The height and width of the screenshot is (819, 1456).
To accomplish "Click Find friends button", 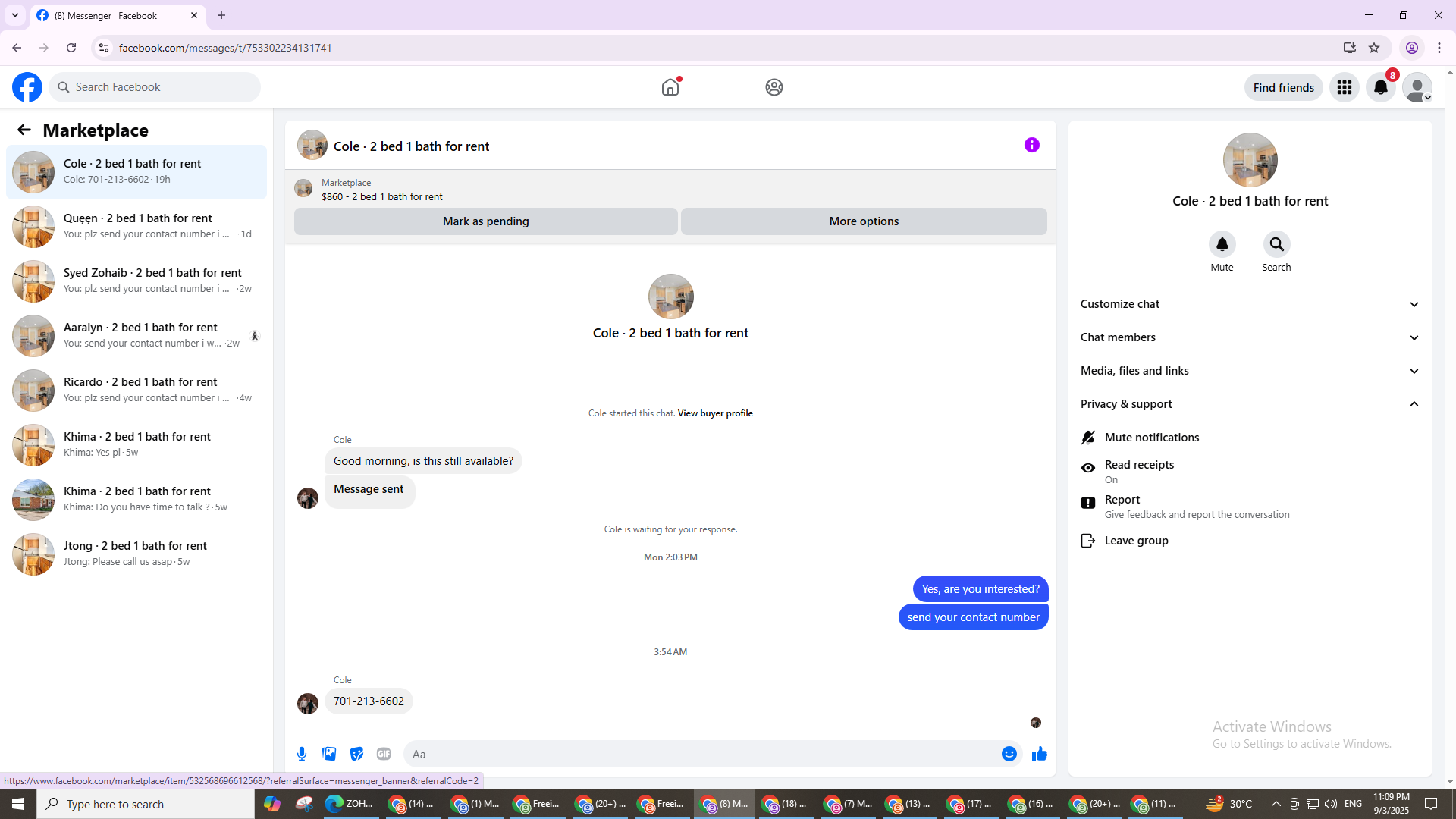I will point(1284,87).
